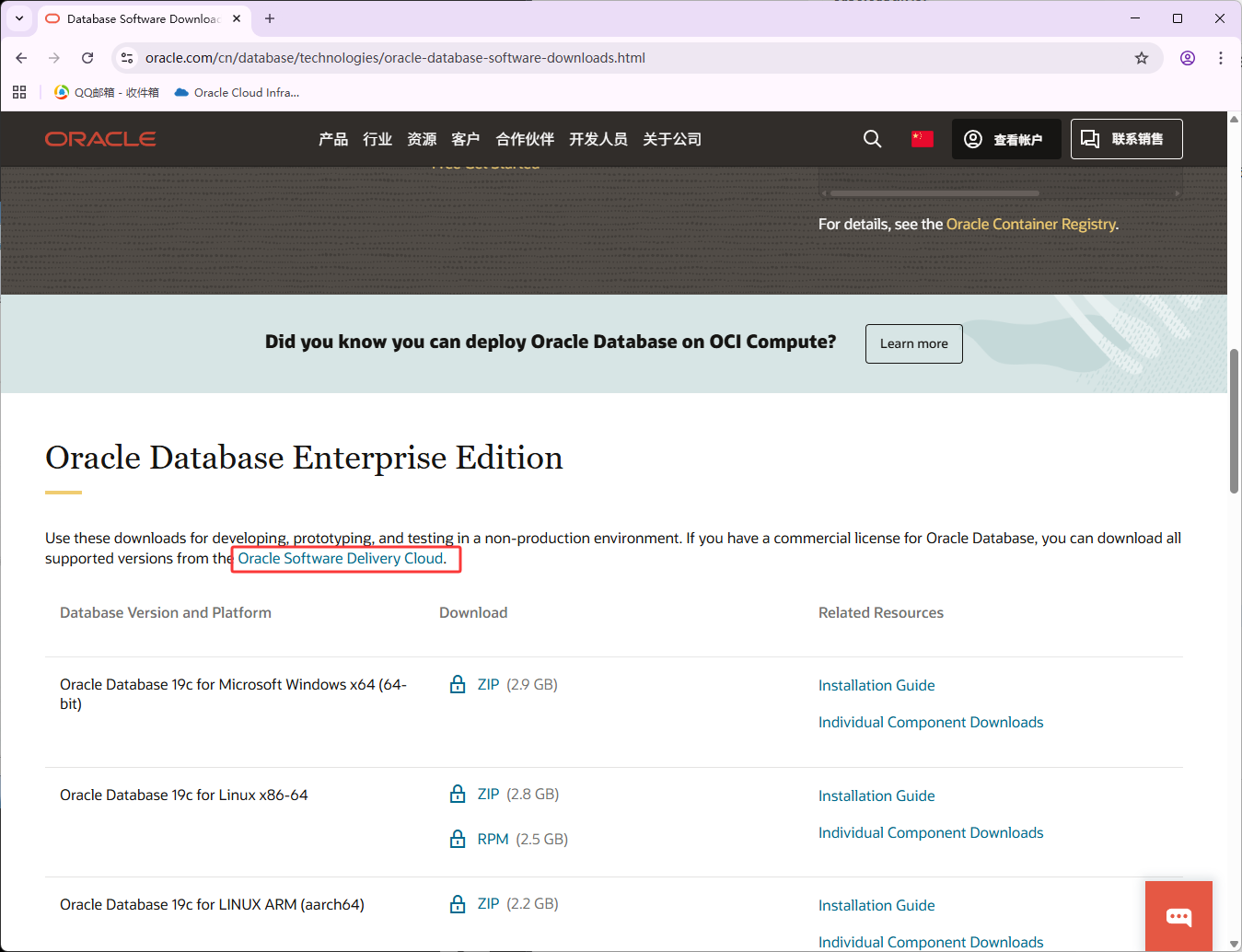Image resolution: width=1242 pixels, height=952 pixels.
Task: Open the Oracle Cloud Infra bookmark
Action: (237, 92)
